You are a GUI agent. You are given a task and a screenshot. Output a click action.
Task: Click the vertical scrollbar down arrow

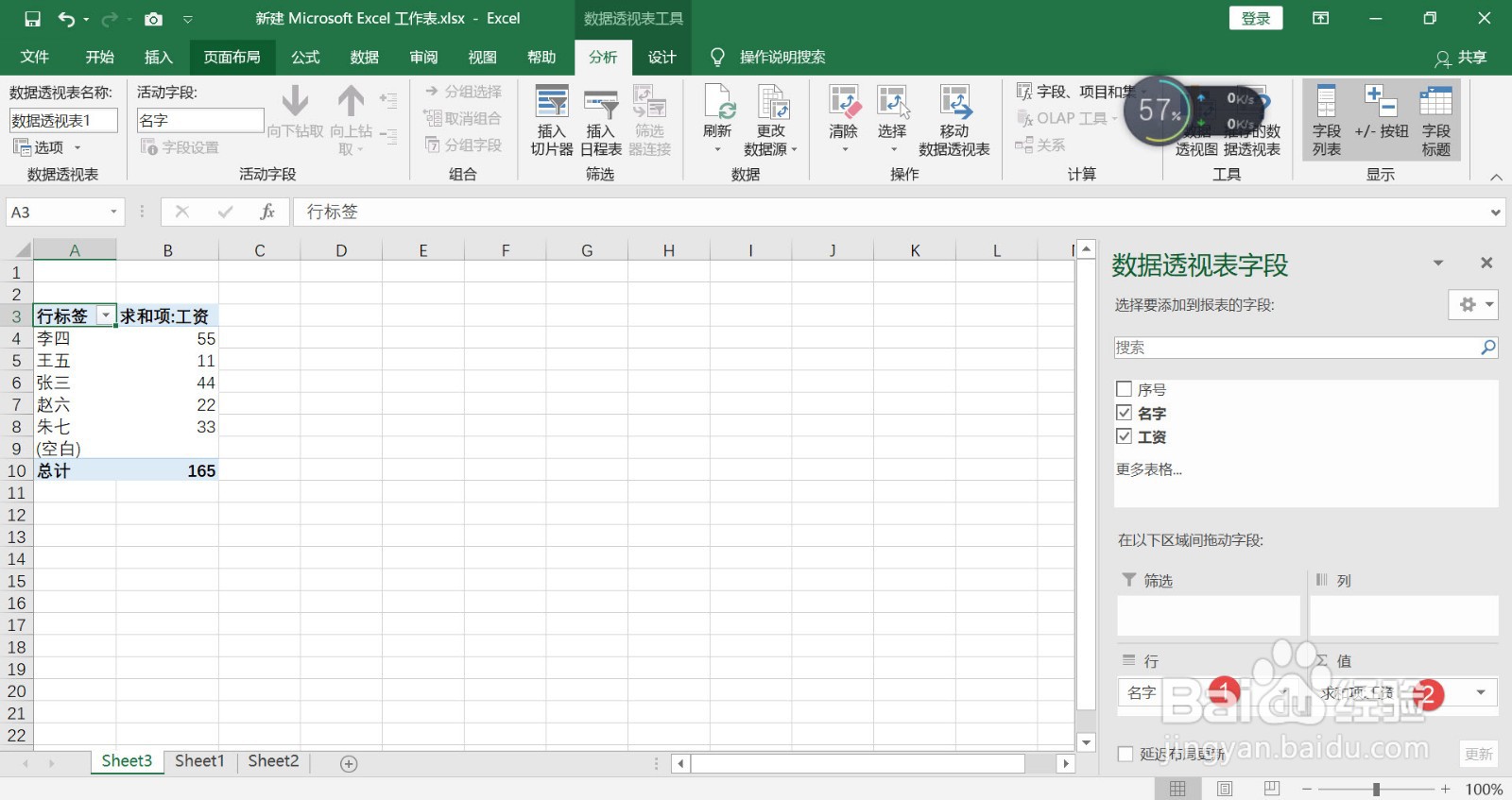click(x=1086, y=742)
